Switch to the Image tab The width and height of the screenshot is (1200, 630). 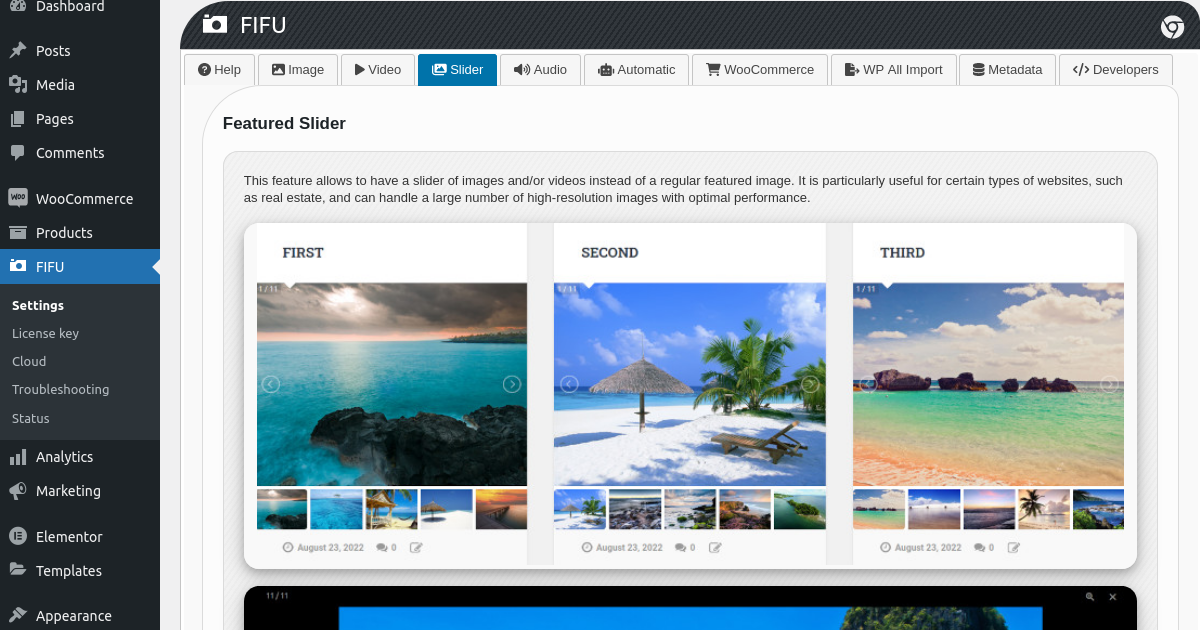click(x=298, y=70)
